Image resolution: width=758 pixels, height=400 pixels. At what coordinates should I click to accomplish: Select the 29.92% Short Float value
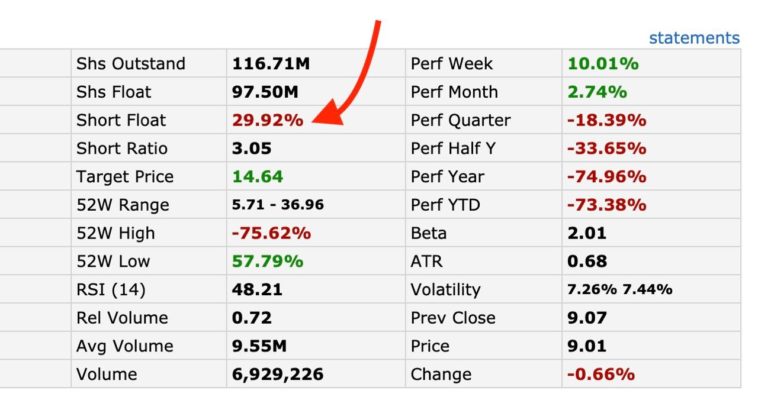point(267,120)
